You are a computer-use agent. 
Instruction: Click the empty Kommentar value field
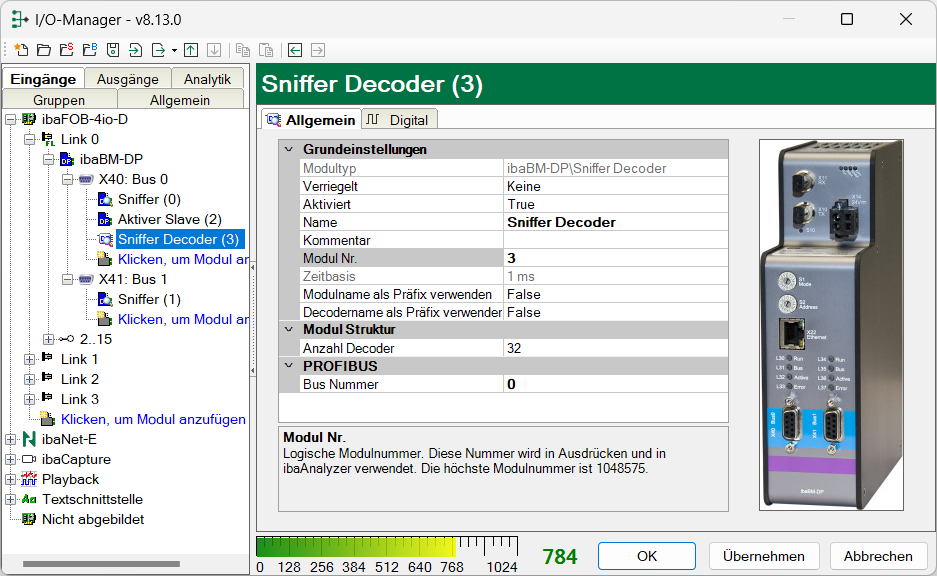pyautogui.click(x=616, y=240)
